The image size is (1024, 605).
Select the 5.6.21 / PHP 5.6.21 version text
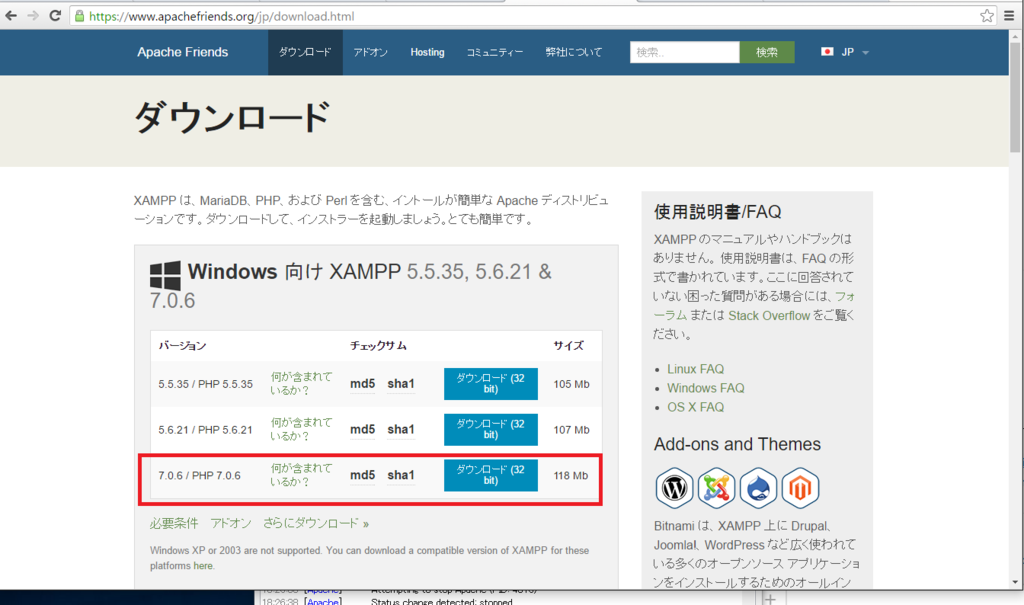tap(205, 430)
